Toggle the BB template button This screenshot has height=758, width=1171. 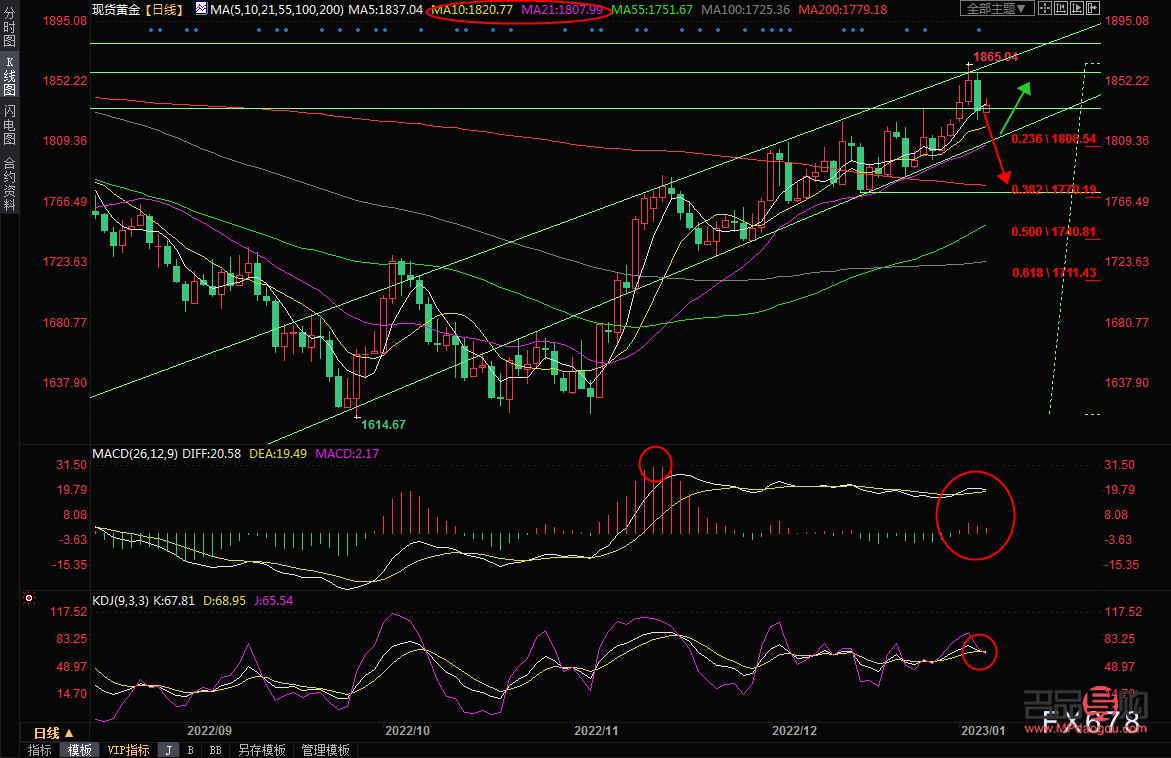tap(215, 750)
